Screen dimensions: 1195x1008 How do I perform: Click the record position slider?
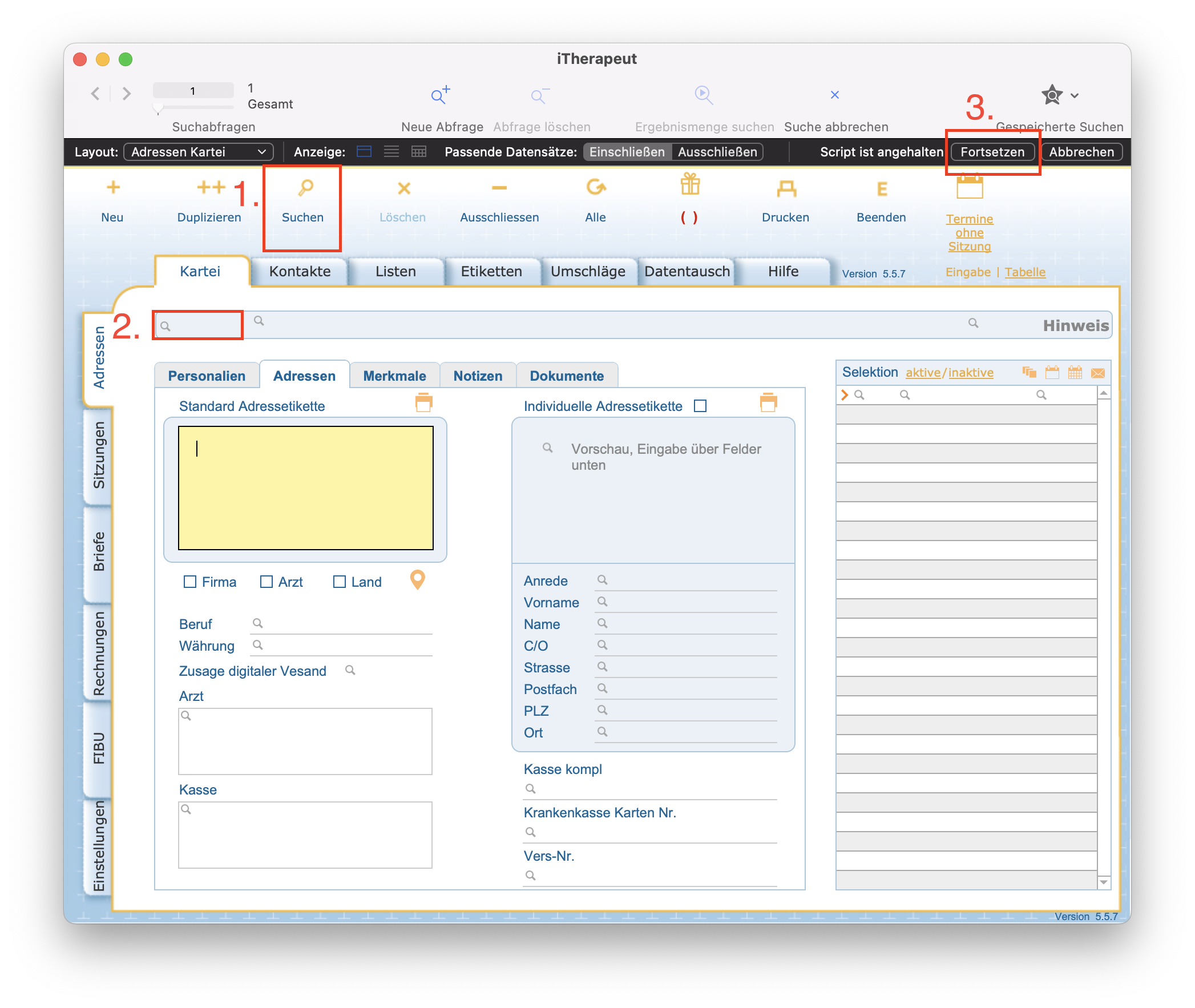pos(159,107)
